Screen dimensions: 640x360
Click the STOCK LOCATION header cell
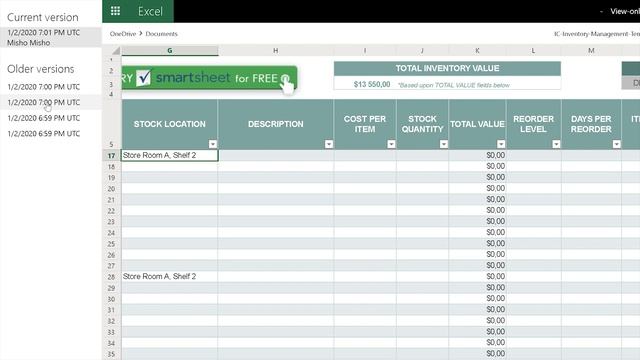[x=170, y=124]
